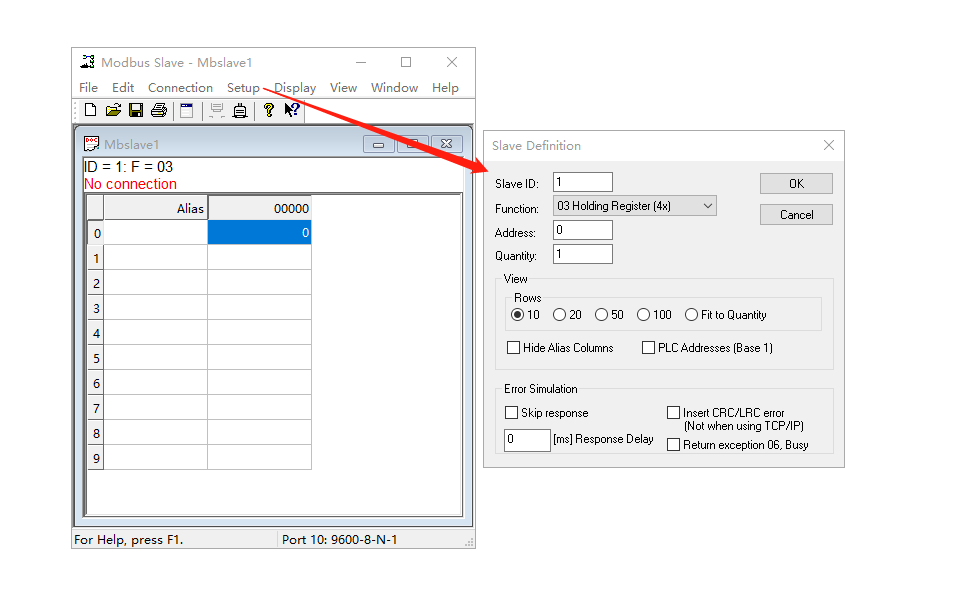Open the Function dropdown list

[x=635, y=206]
